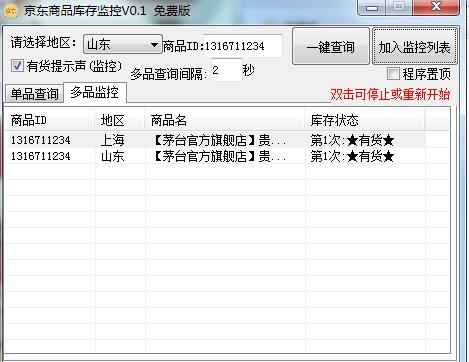Image resolution: width=469 pixels, height=362 pixels.
Task: Click the red 双击可停止或重新开始 hint text
Action: click(390, 94)
